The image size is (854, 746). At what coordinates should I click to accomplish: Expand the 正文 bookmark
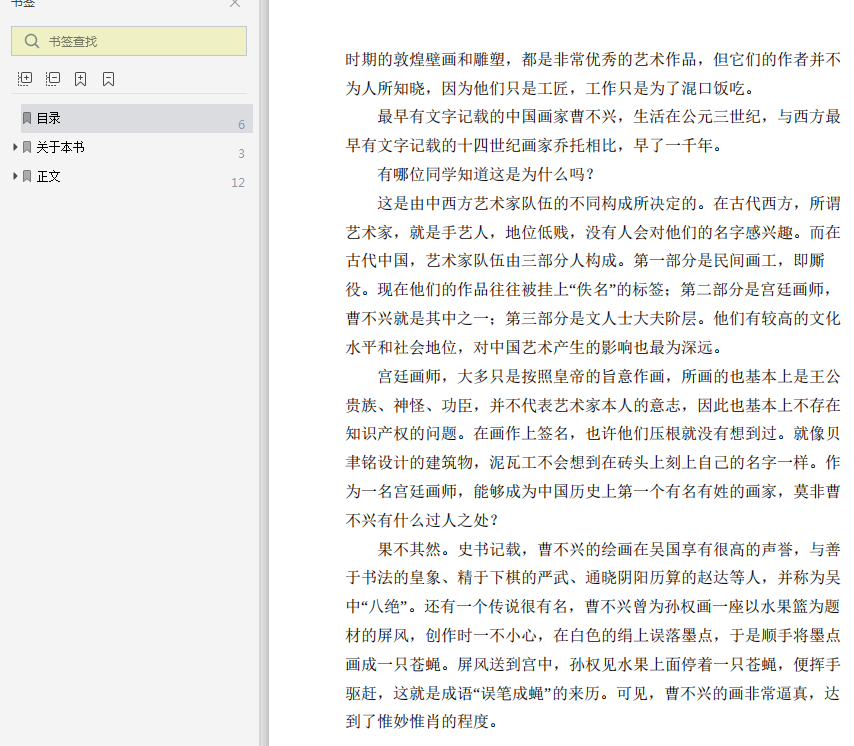[15, 176]
